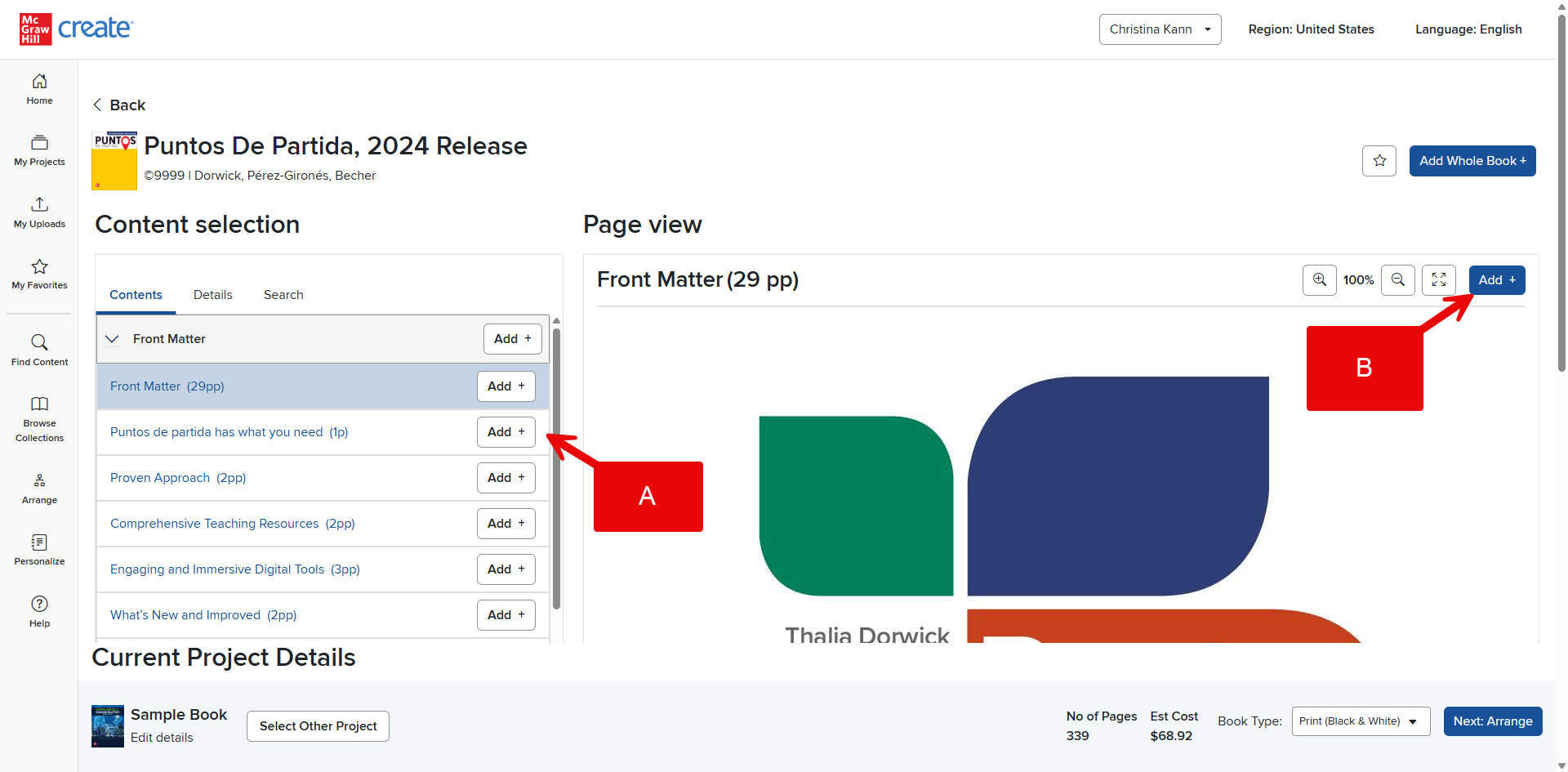The width and height of the screenshot is (1568, 772).
Task: Open Browse Collections in sidebar
Action: 39,419
